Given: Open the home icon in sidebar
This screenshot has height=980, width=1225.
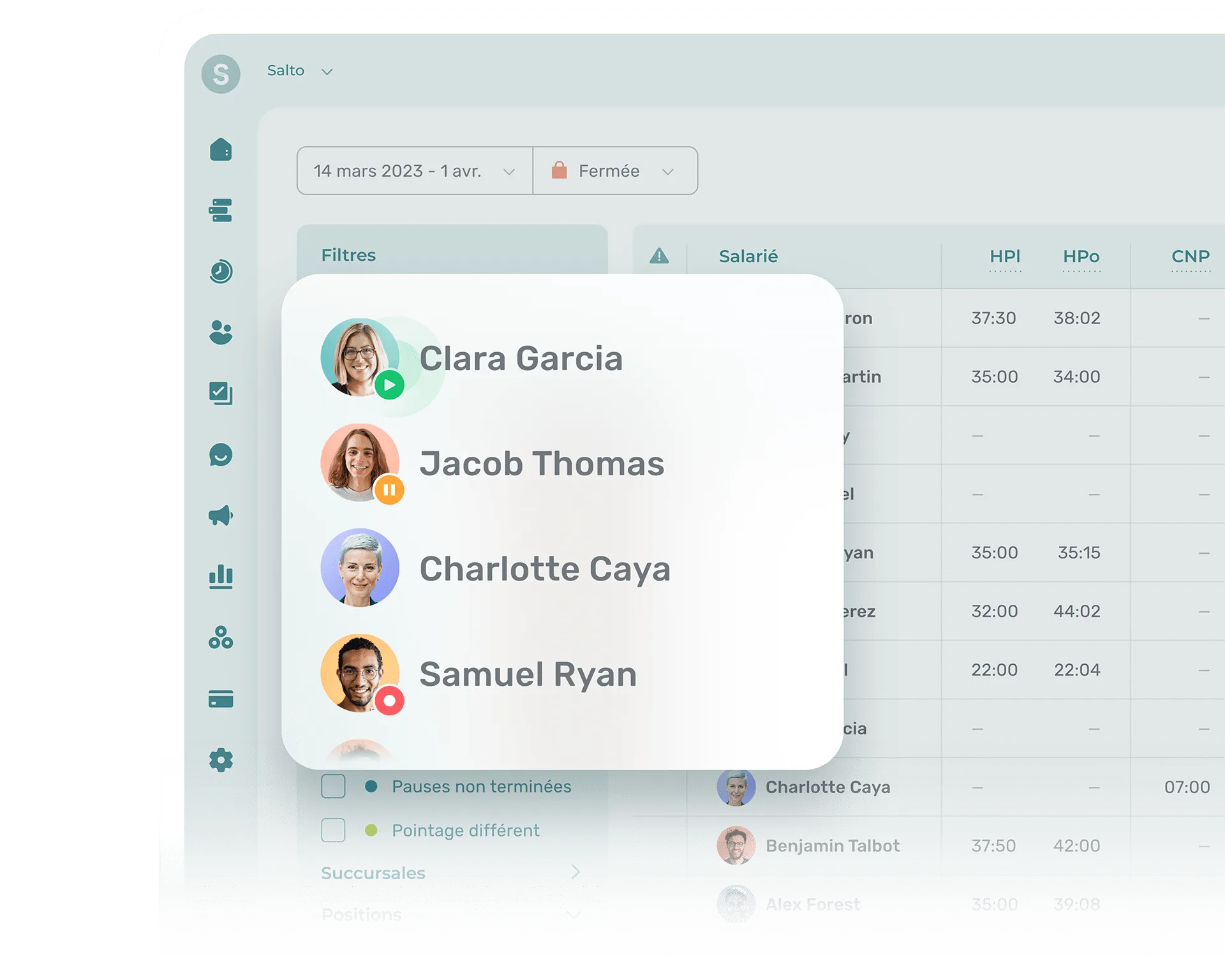Looking at the screenshot, I should (221, 150).
